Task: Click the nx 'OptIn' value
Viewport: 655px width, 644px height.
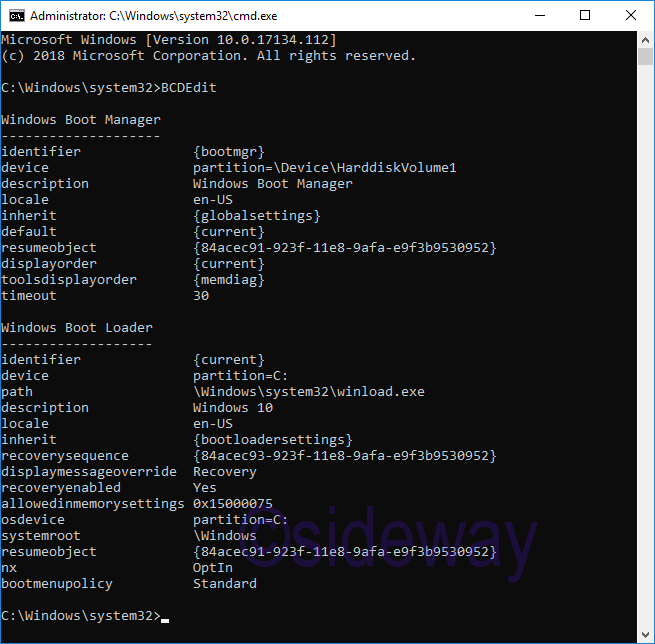Action: click(213, 568)
